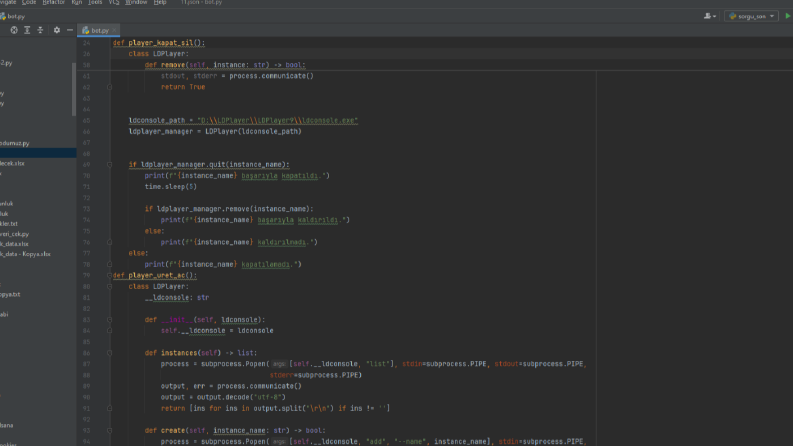793x446 pixels.
Task: Click 'LDPlayer(ldconsole_path)' on line 66
Action: pos(253,131)
